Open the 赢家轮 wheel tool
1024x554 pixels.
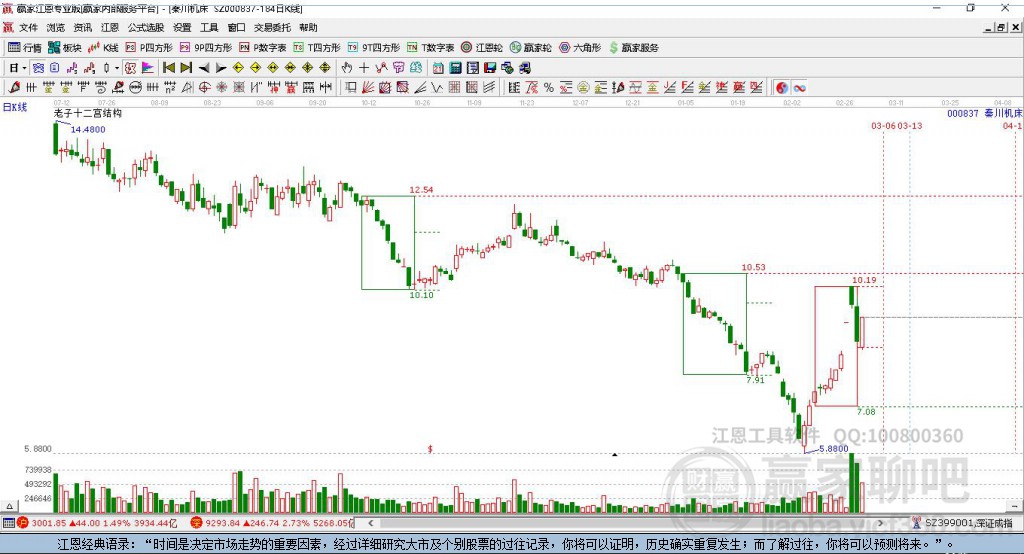(531, 48)
